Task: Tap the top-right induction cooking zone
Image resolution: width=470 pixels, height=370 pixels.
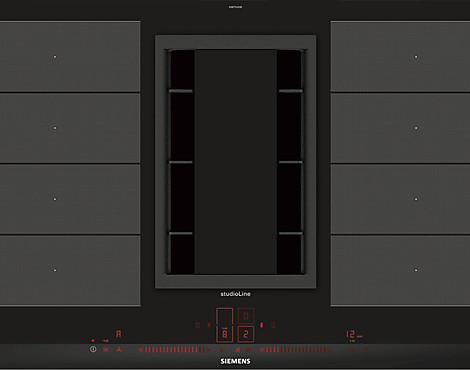Action: (400, 56)
